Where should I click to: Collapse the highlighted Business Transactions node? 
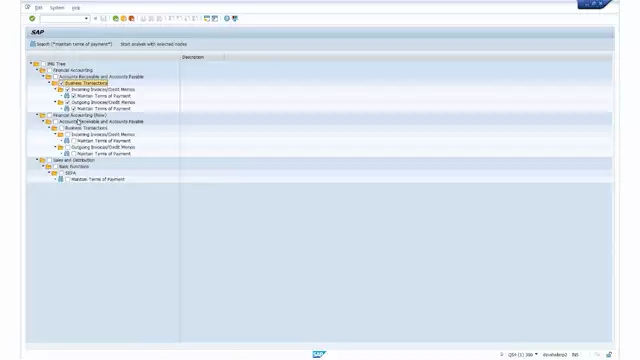(x=49, y=83)
